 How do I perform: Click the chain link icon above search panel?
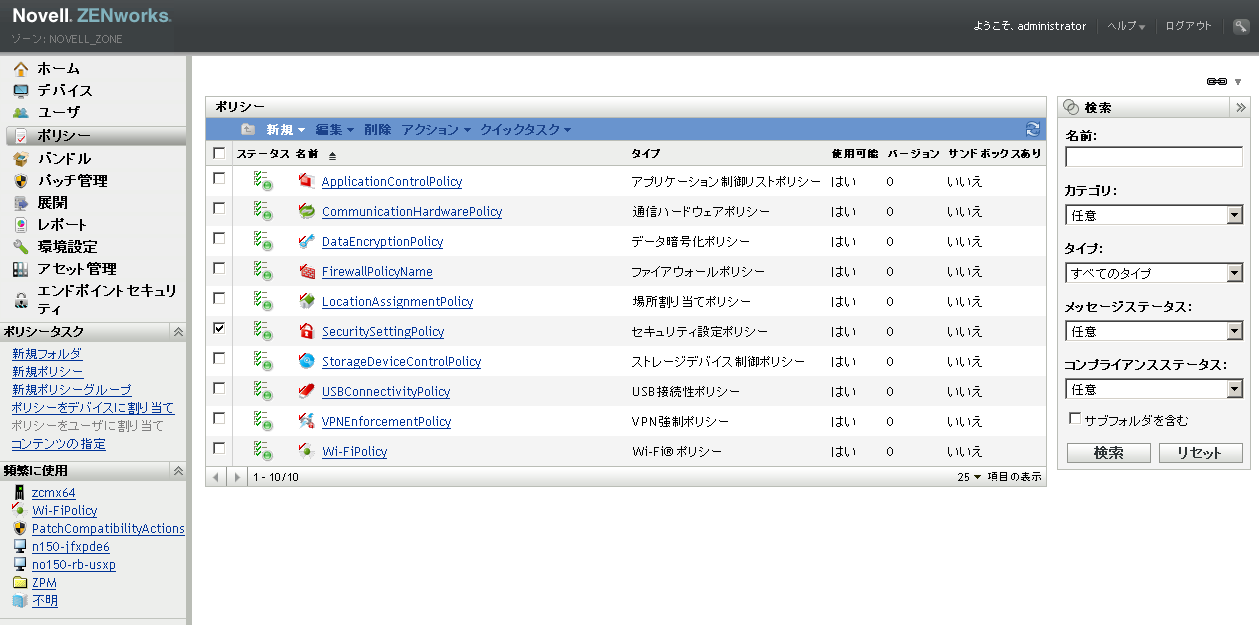(x=1216, y=81)
